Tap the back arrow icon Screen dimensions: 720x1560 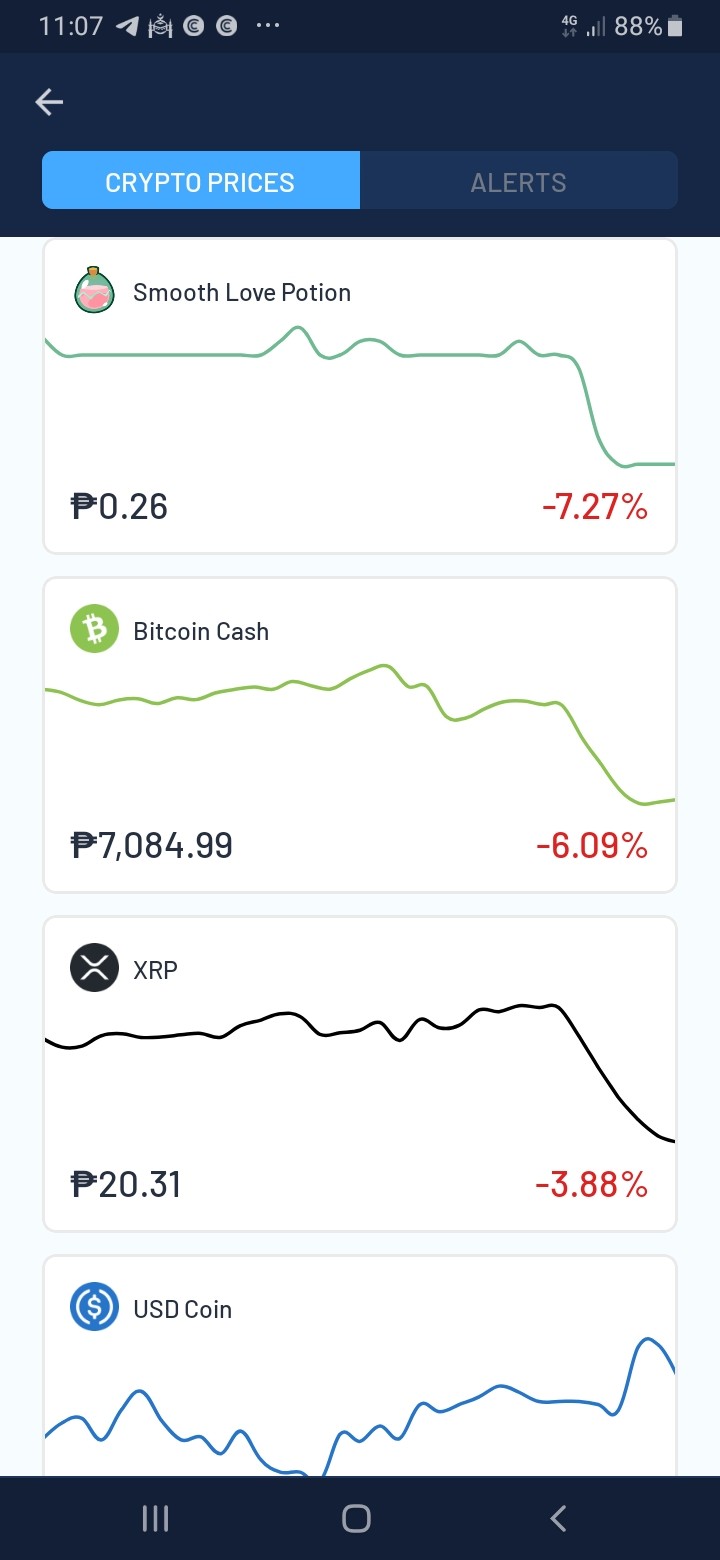[x=49, y=102]
